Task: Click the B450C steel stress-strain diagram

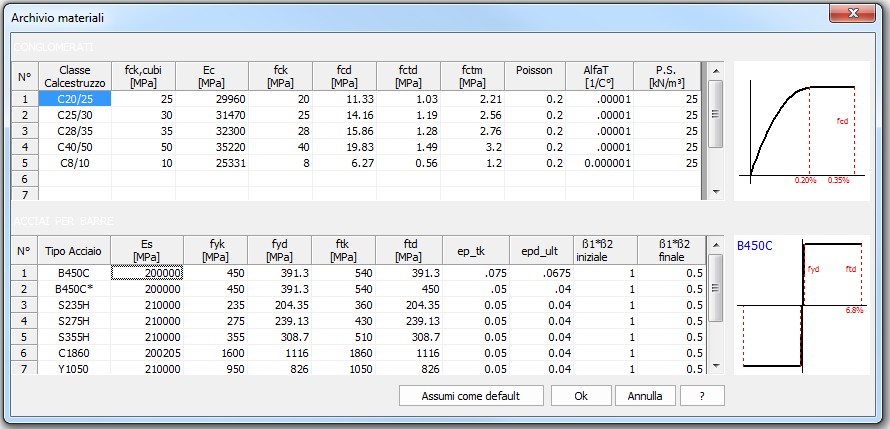Action: pos(801,305)
